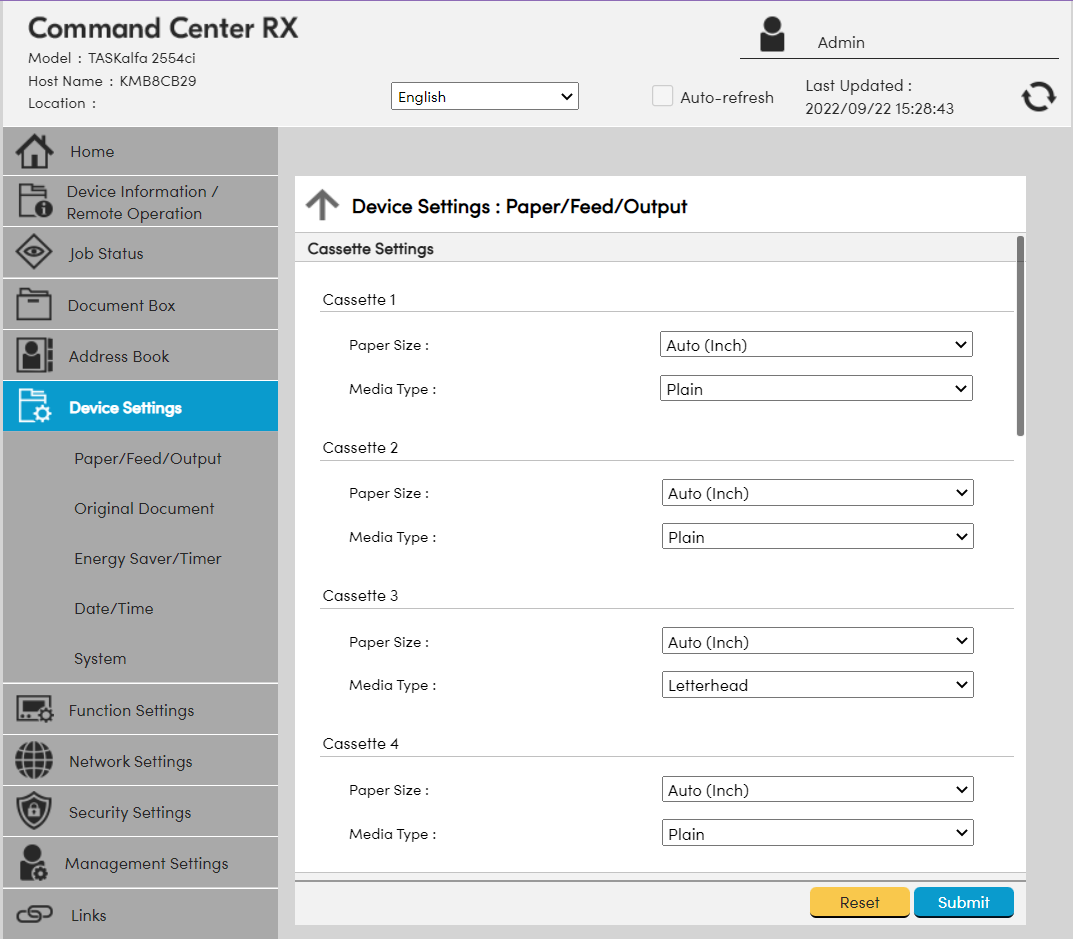The image size is (1073, 939).
Task: Open Cassette 2 Paper Size dropdown
Action: 817,493
